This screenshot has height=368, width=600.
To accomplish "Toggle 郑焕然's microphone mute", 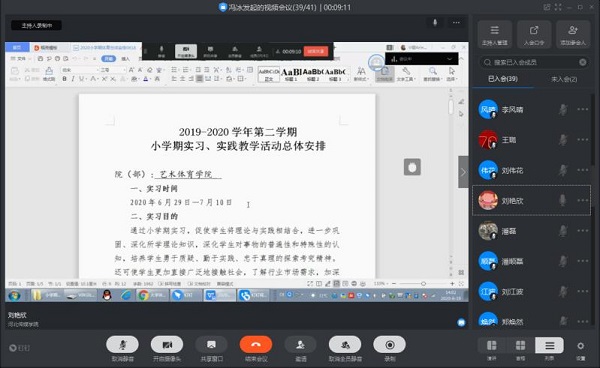I will [562, 321].
